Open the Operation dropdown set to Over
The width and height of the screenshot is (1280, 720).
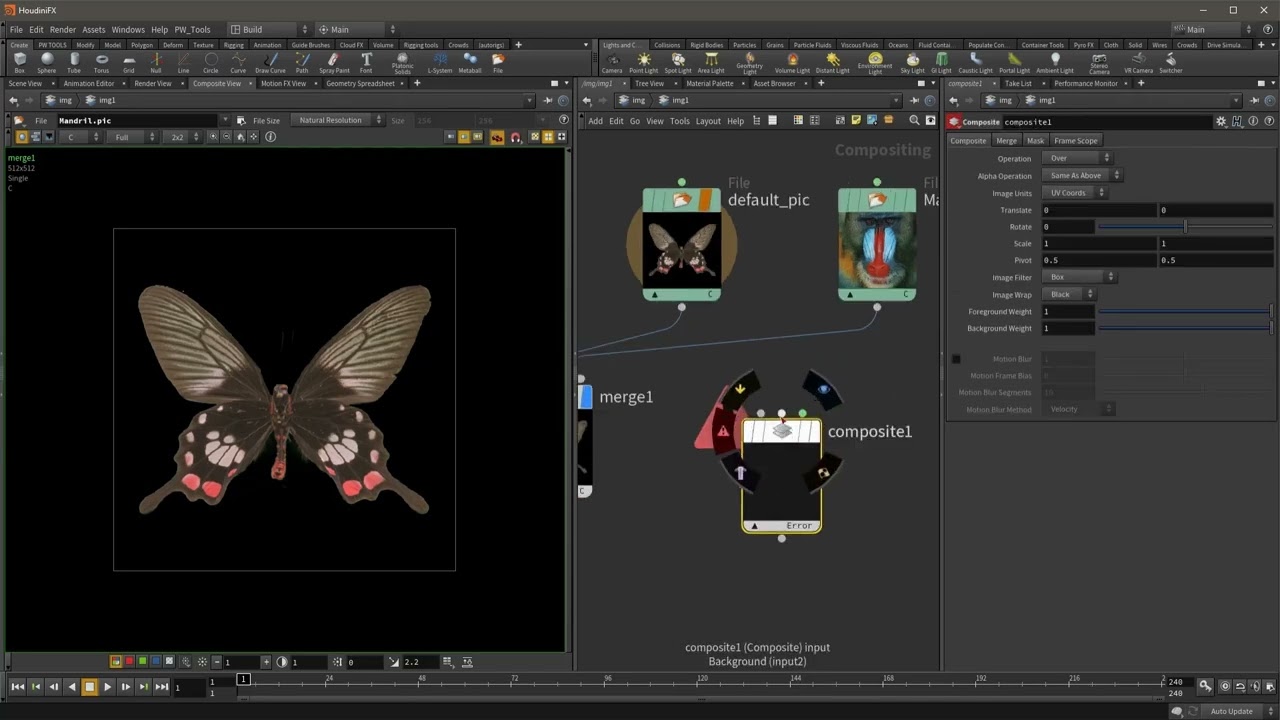[1076, 158]
